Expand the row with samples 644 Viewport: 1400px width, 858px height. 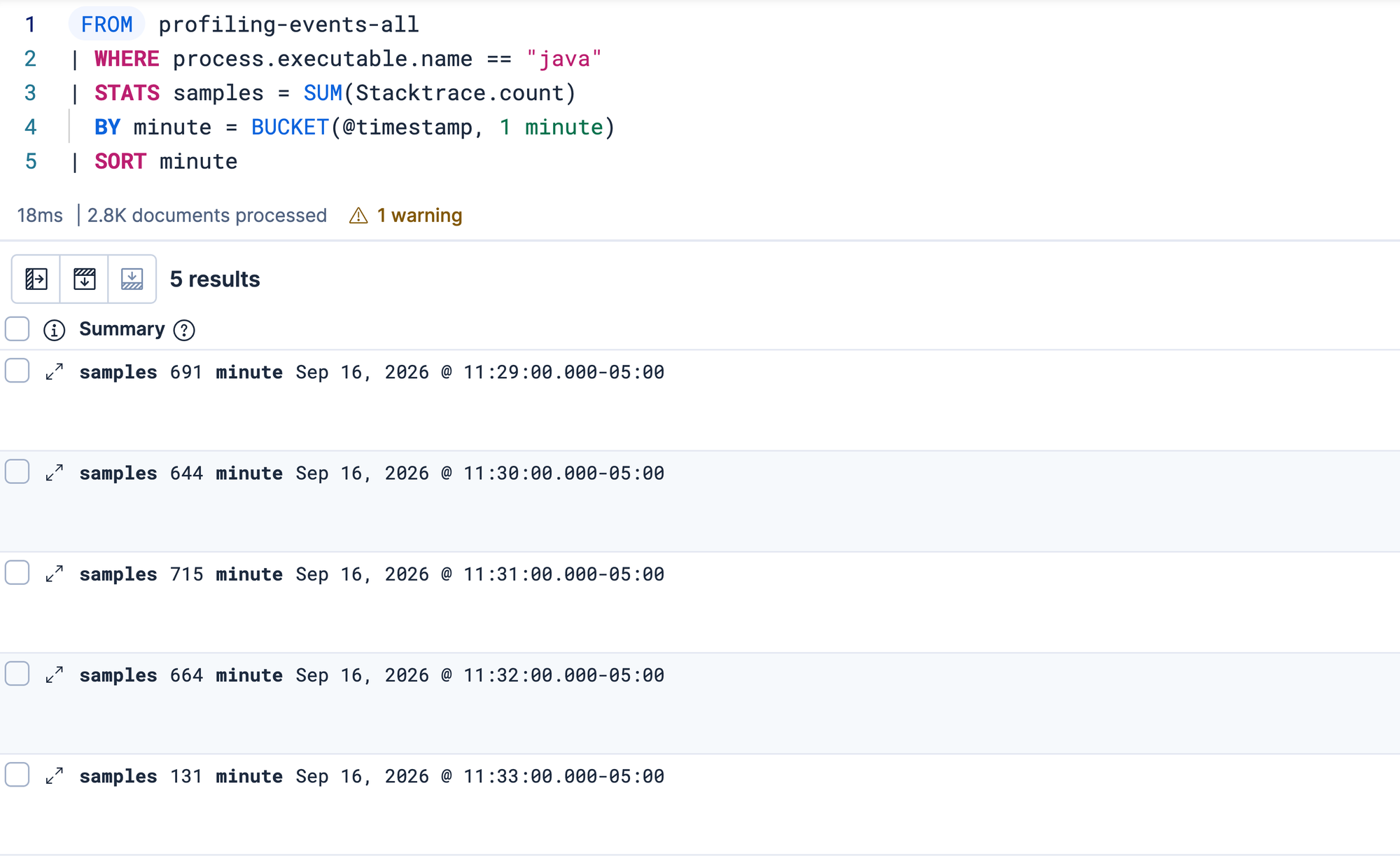pos(55,473)
